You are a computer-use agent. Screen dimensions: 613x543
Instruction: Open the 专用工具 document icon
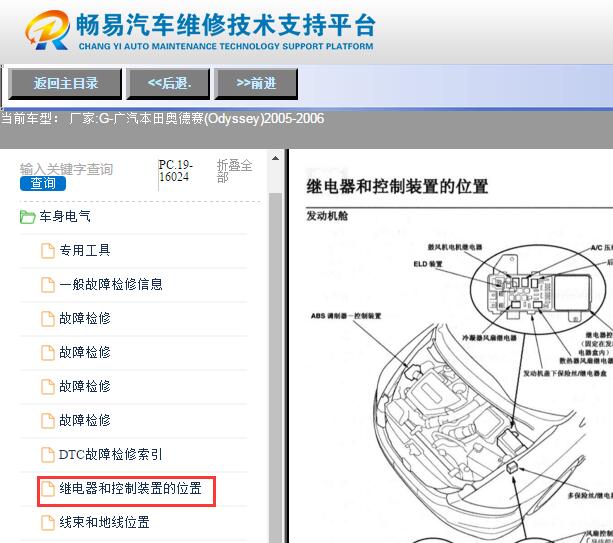tap(48, 251)
